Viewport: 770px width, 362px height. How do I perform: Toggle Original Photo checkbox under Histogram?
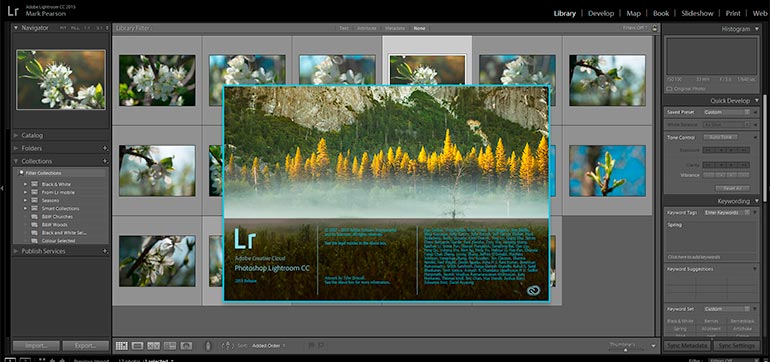pos(669,89)
